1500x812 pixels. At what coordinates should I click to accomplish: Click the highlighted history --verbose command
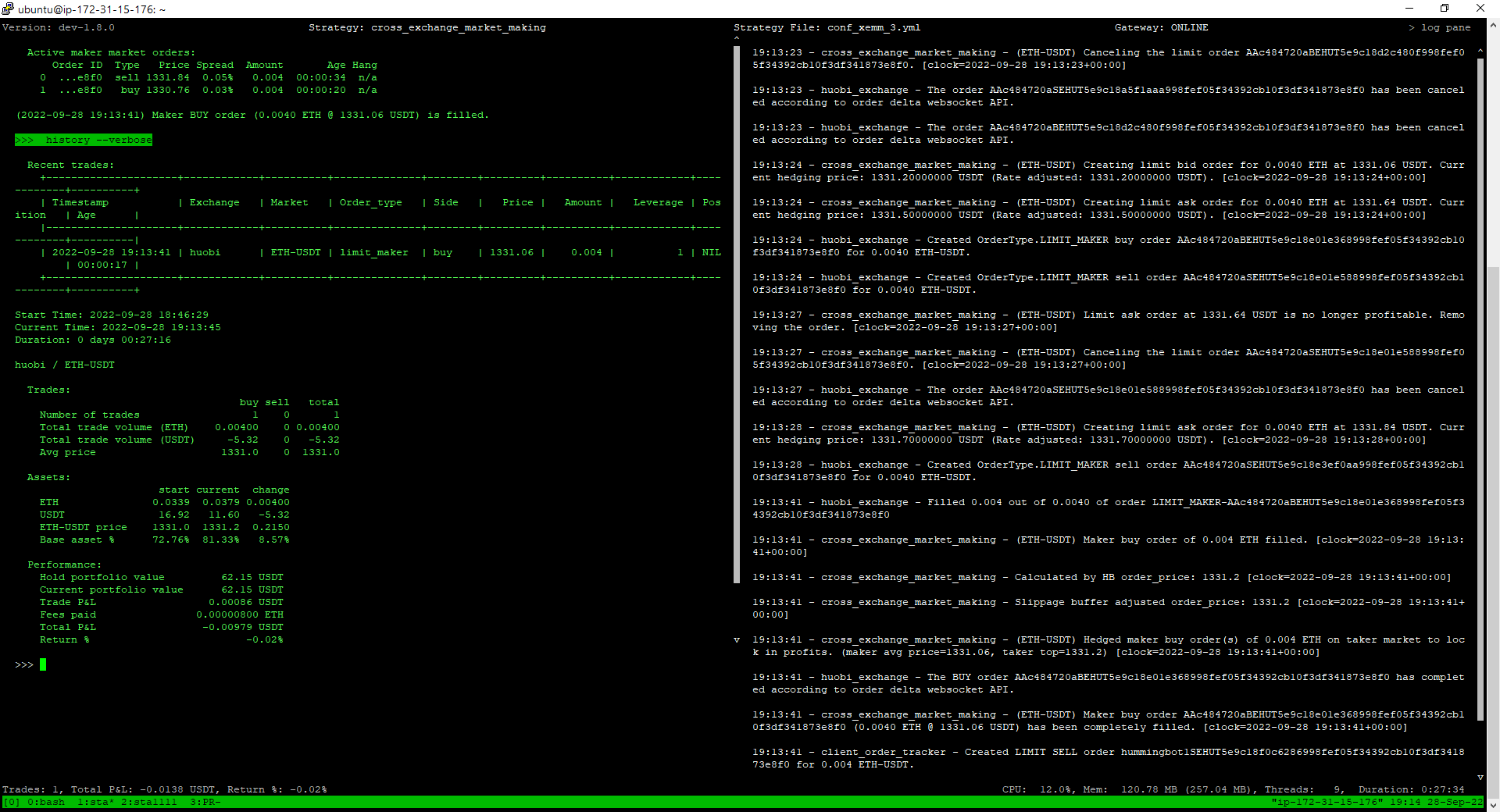pyautogui.click(x=84, y=140)
